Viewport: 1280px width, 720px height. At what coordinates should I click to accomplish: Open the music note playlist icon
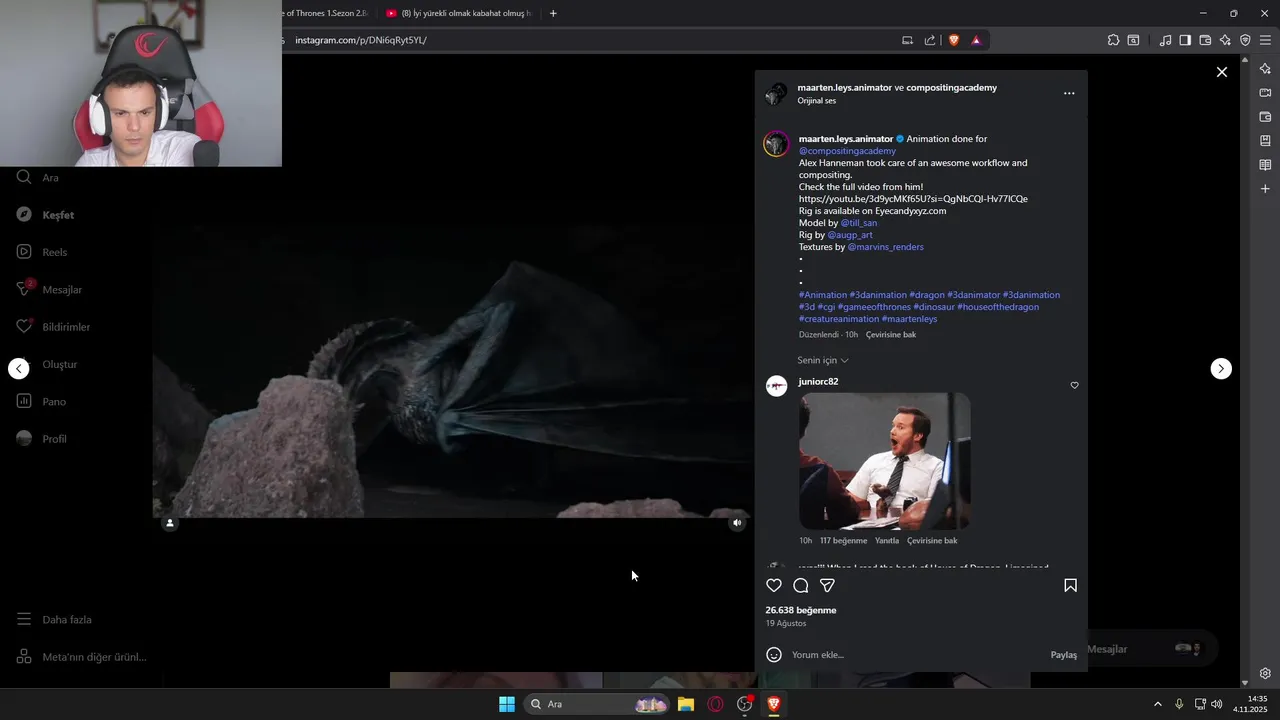coord(1165,40)
